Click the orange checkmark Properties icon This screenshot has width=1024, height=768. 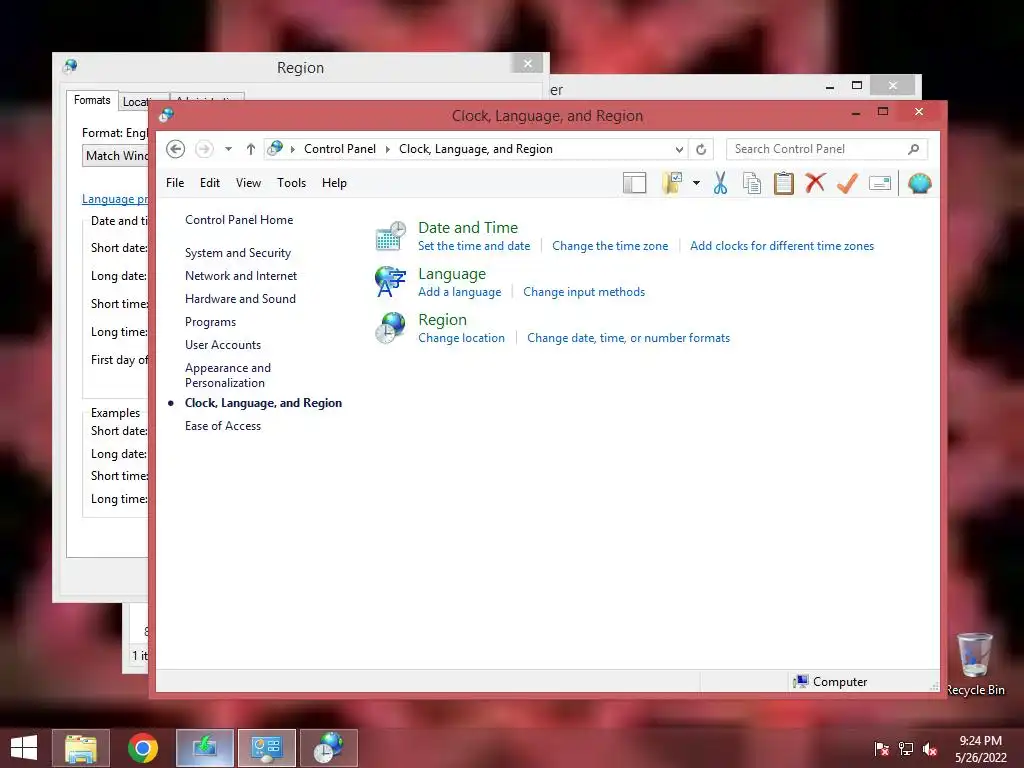847,184
